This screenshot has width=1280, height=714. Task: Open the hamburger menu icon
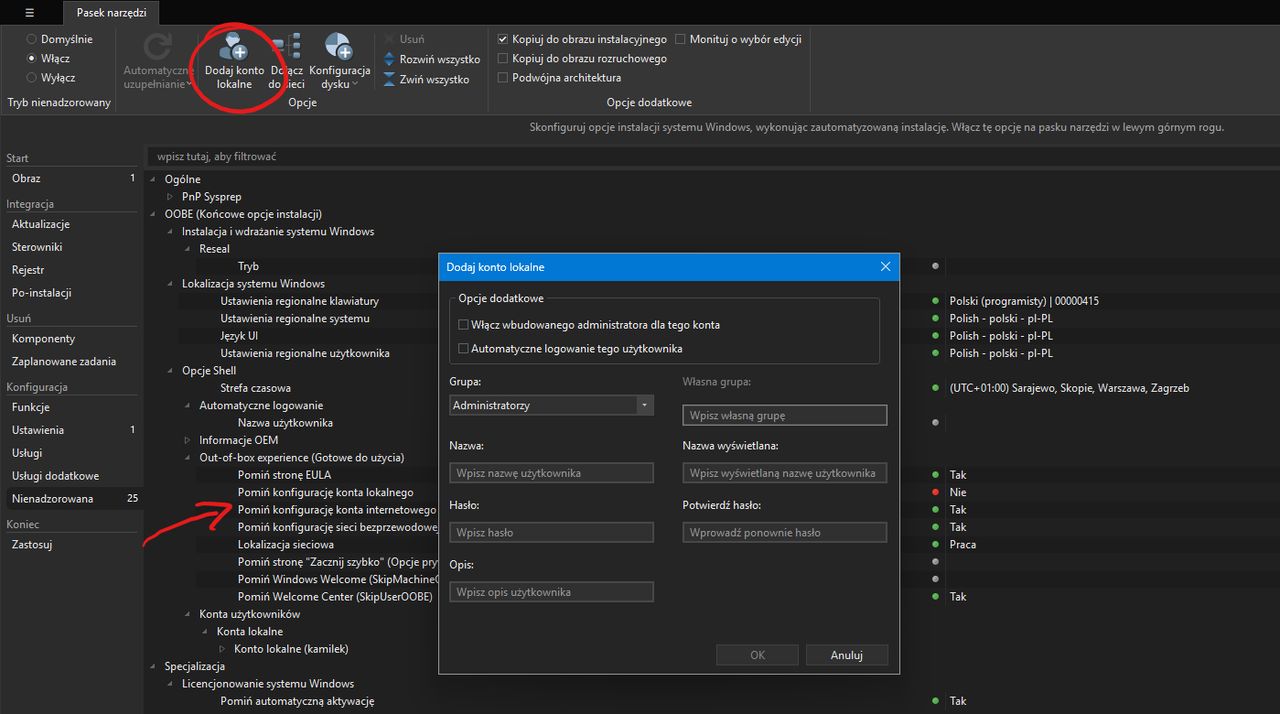30,13
